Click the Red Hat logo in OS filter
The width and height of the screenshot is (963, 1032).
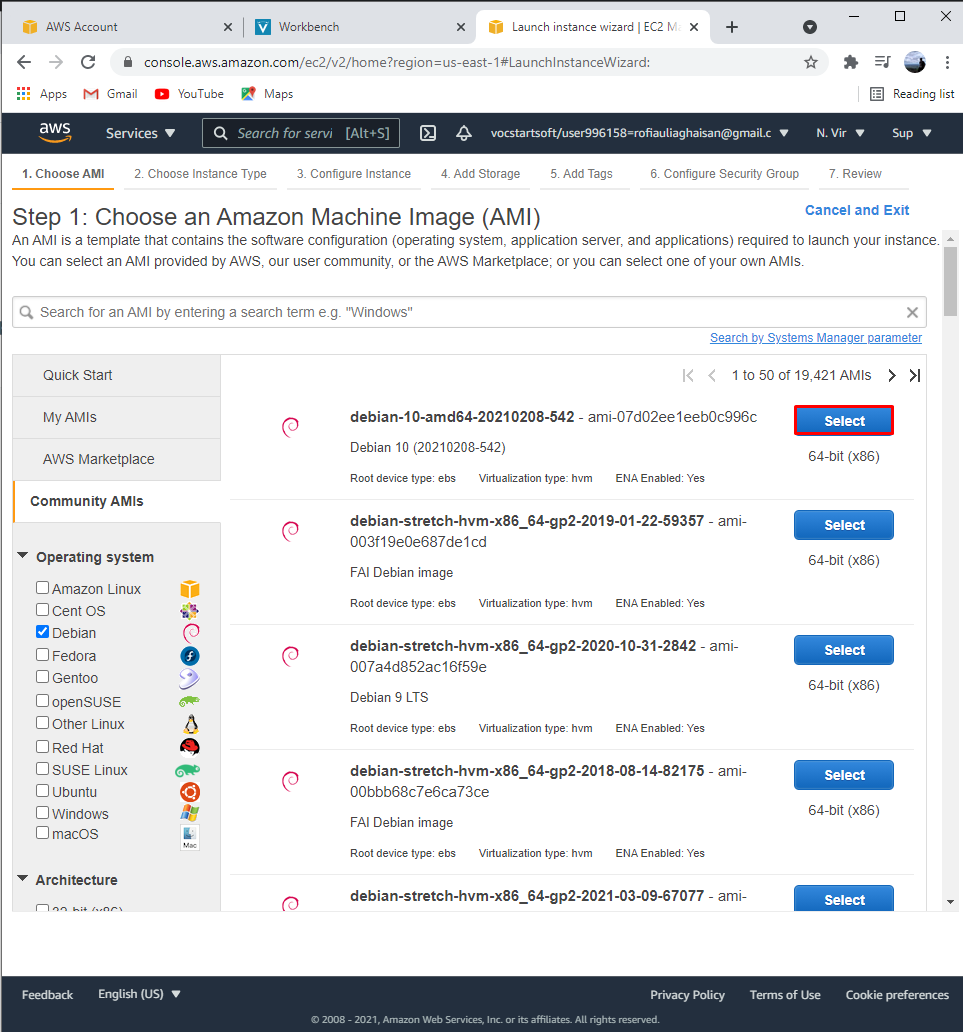pyautogui.click(x=190, y=747)
